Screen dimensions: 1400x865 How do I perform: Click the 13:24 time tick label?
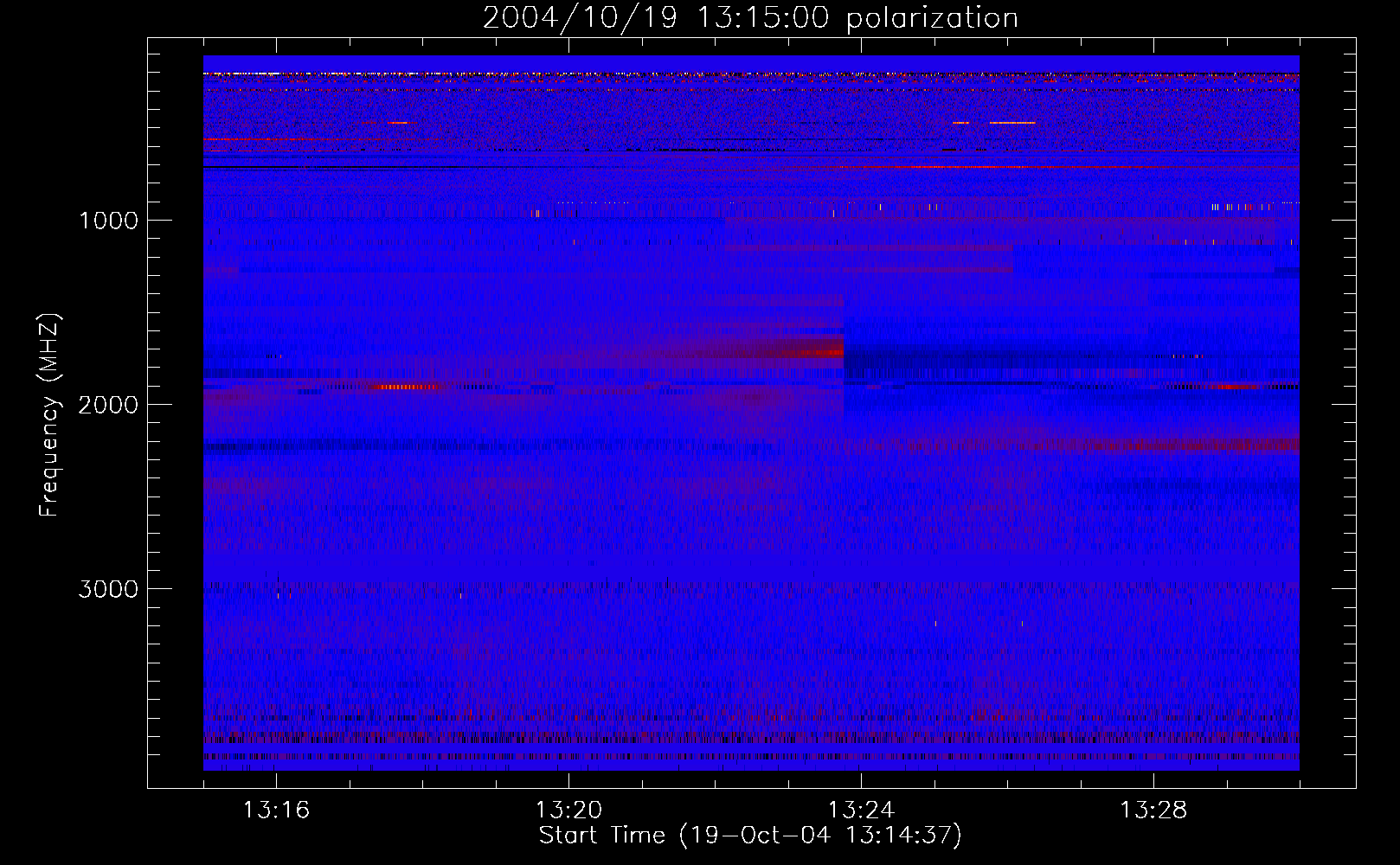(861, 811)
